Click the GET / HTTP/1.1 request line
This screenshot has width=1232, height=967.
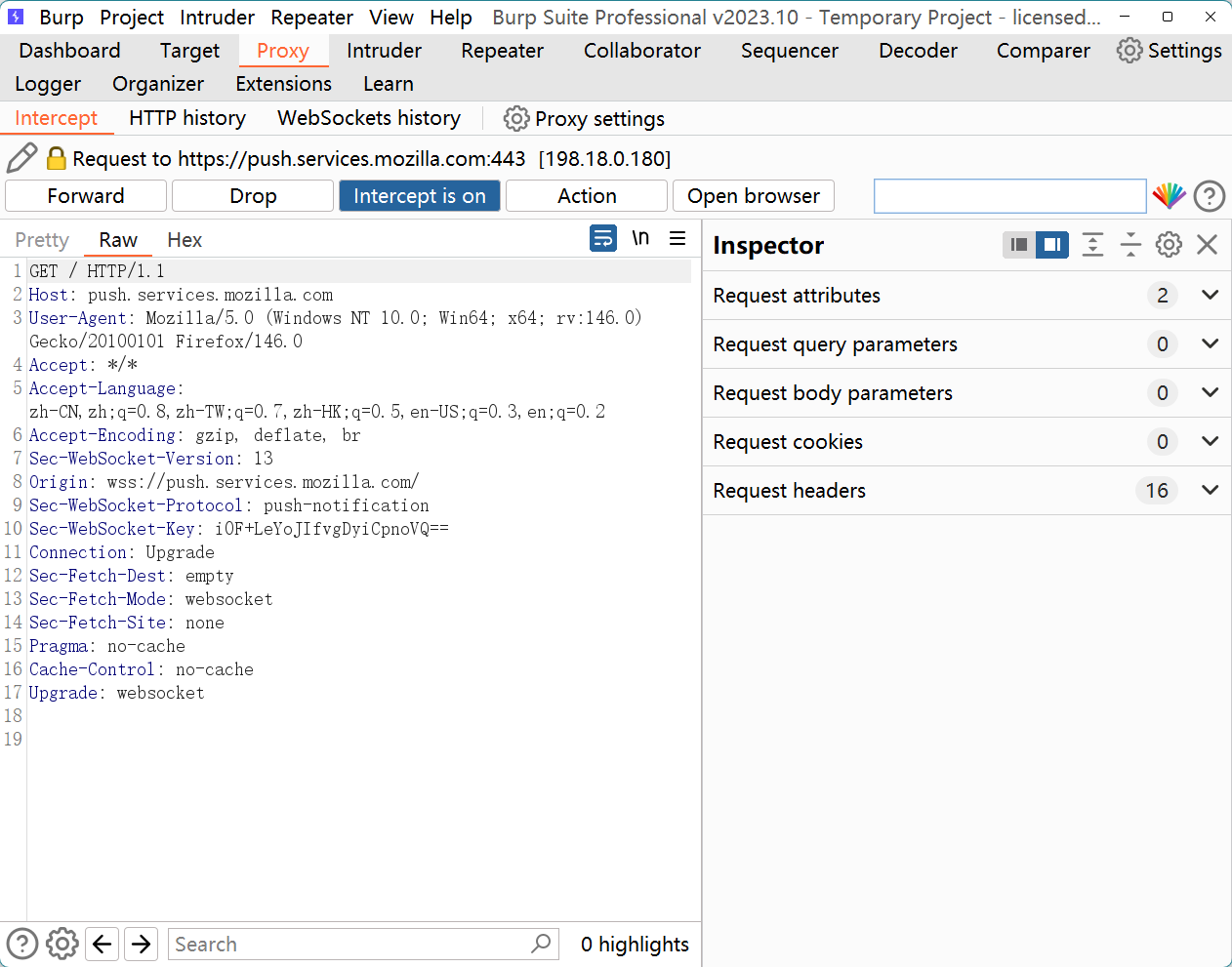[97, 271]
